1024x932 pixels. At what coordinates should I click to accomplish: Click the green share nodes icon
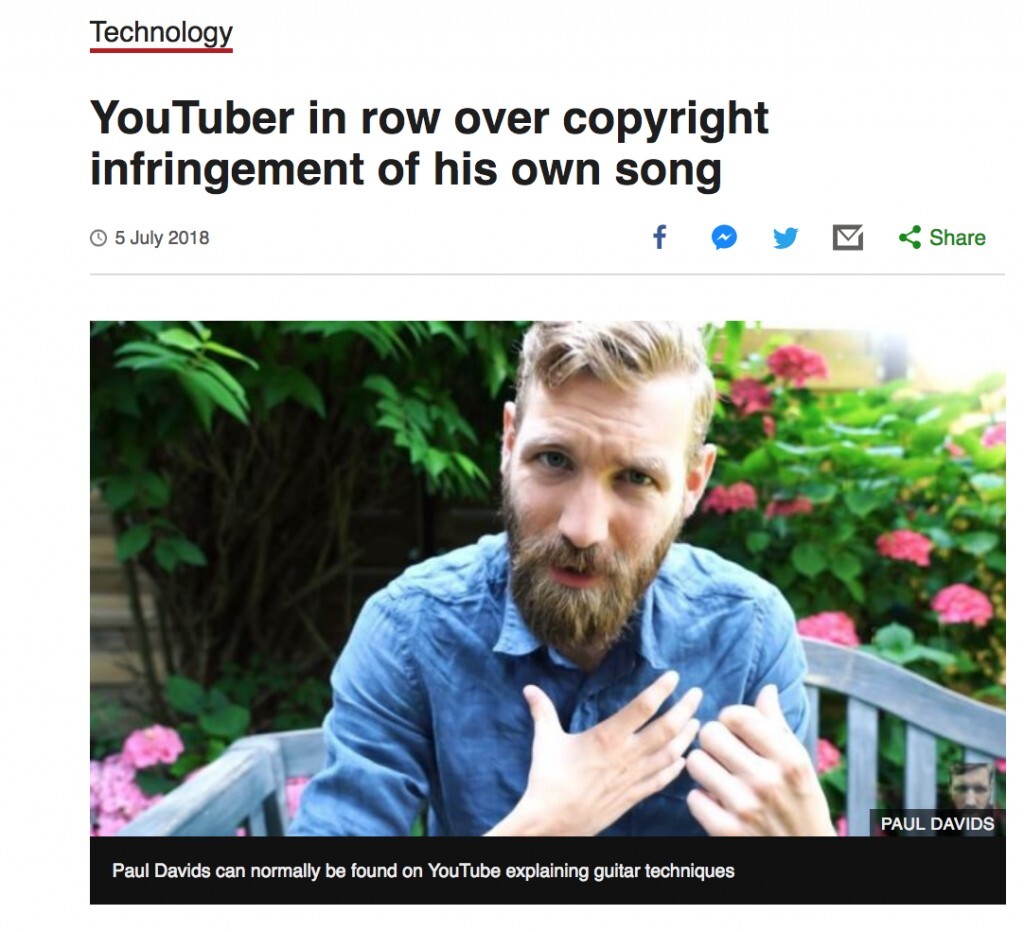click(x=910, y=237)
